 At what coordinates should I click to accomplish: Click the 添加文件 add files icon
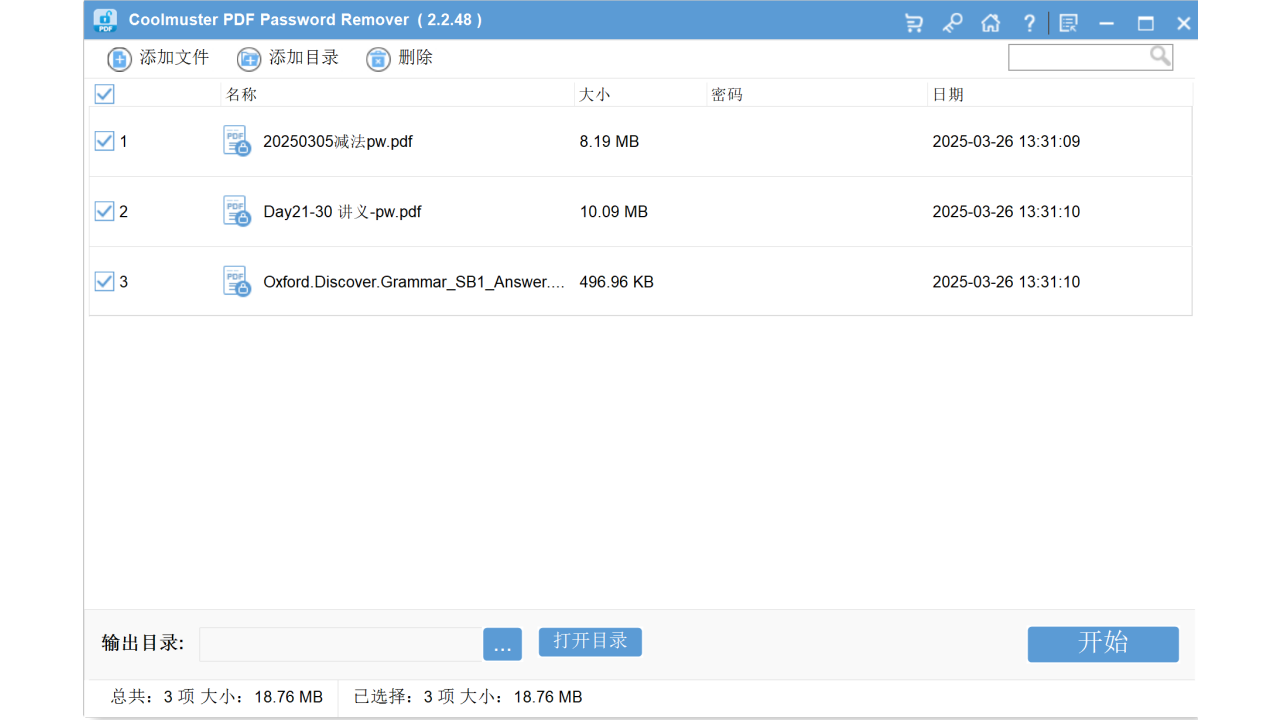(x=119, y=59)
